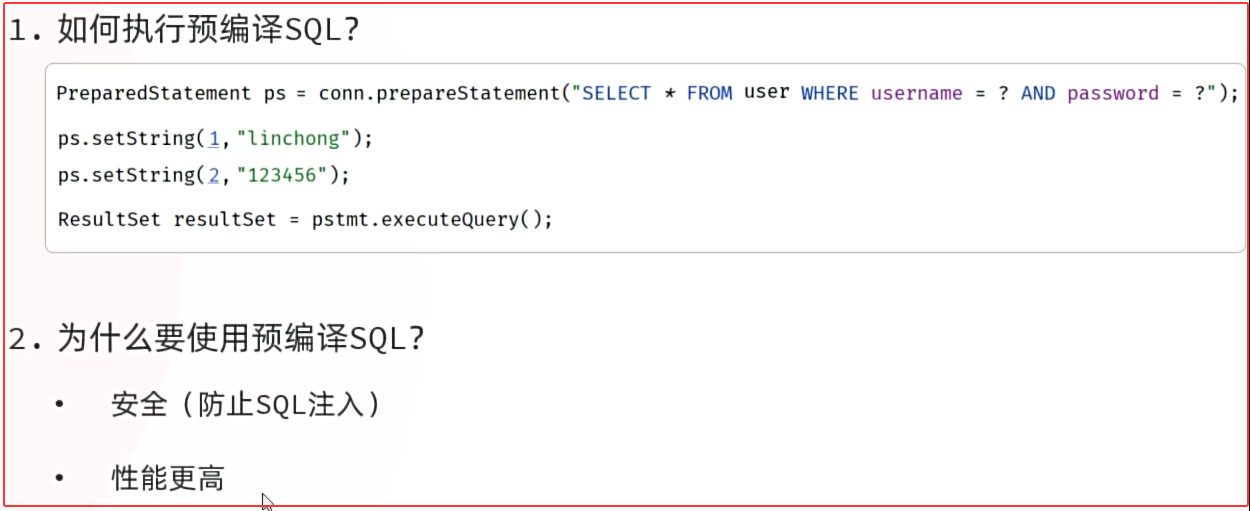
Task: Click the bullet text "性能更高"
Action: click(168, 478)
